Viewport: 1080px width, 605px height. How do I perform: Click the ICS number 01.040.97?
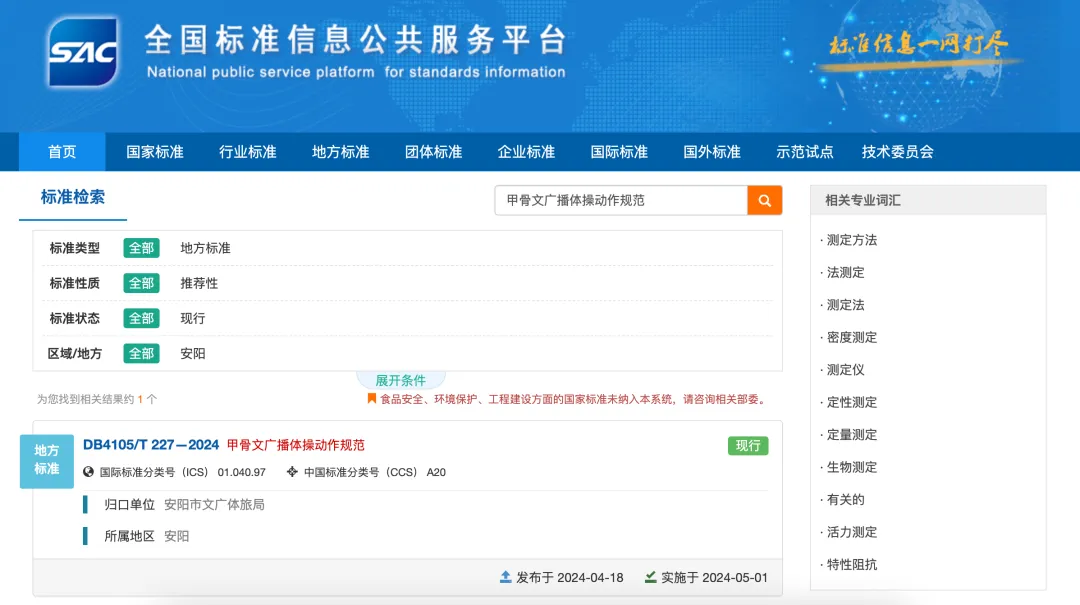click(242, 472)
